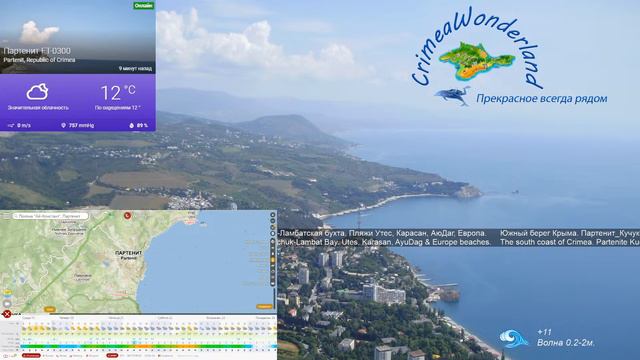Click the grey chat bubble icon on map
The width and height of the screenshot is (640, 360).
pos(7,304)
